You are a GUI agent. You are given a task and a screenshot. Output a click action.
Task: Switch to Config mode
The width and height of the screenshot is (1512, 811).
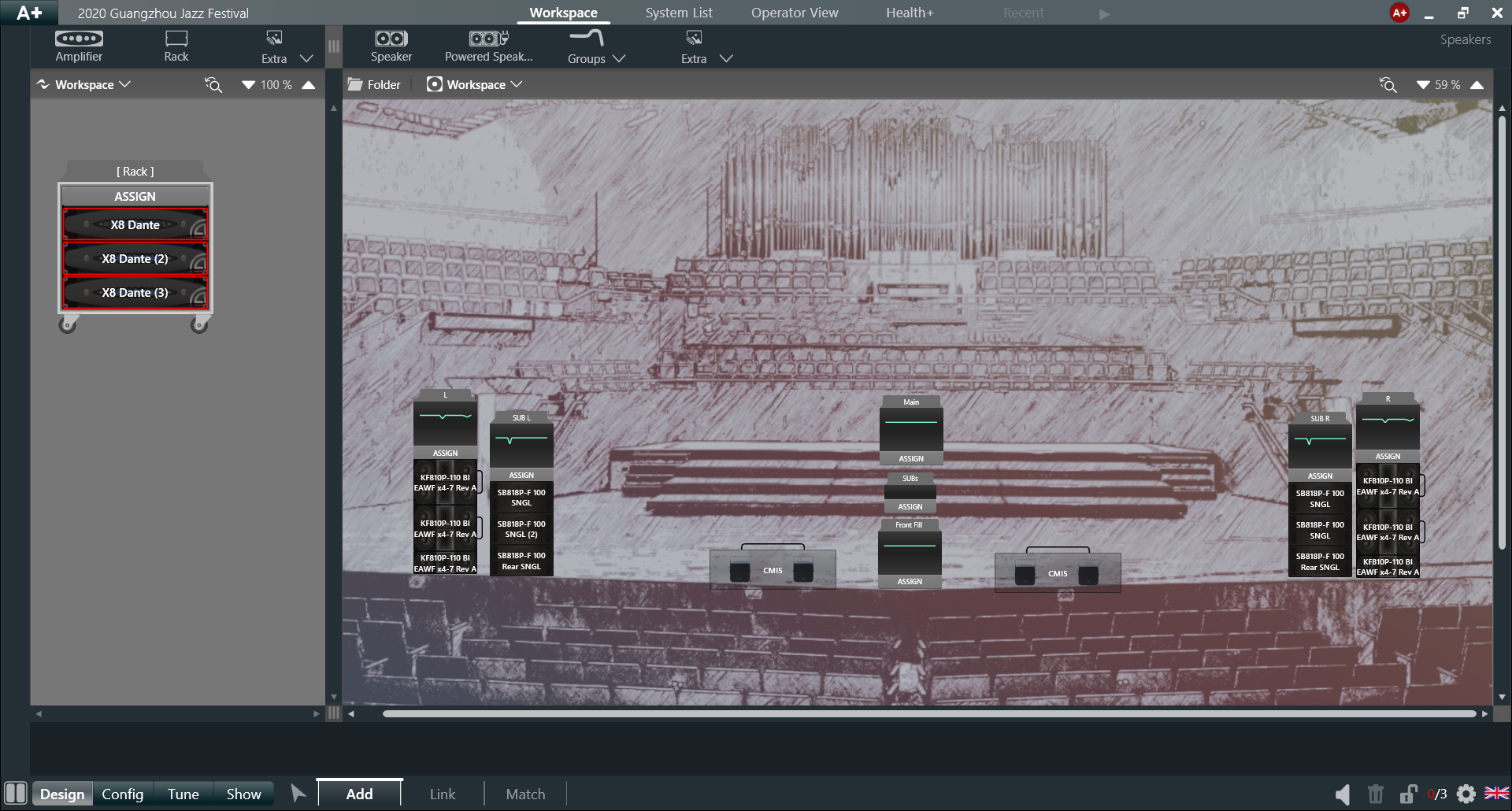click(x=123, y=794)
